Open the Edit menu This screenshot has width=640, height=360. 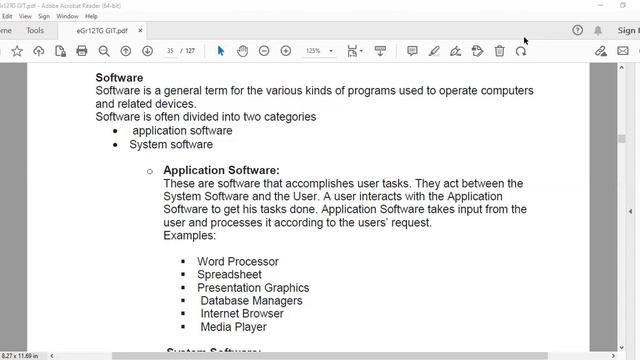[7, 16]
